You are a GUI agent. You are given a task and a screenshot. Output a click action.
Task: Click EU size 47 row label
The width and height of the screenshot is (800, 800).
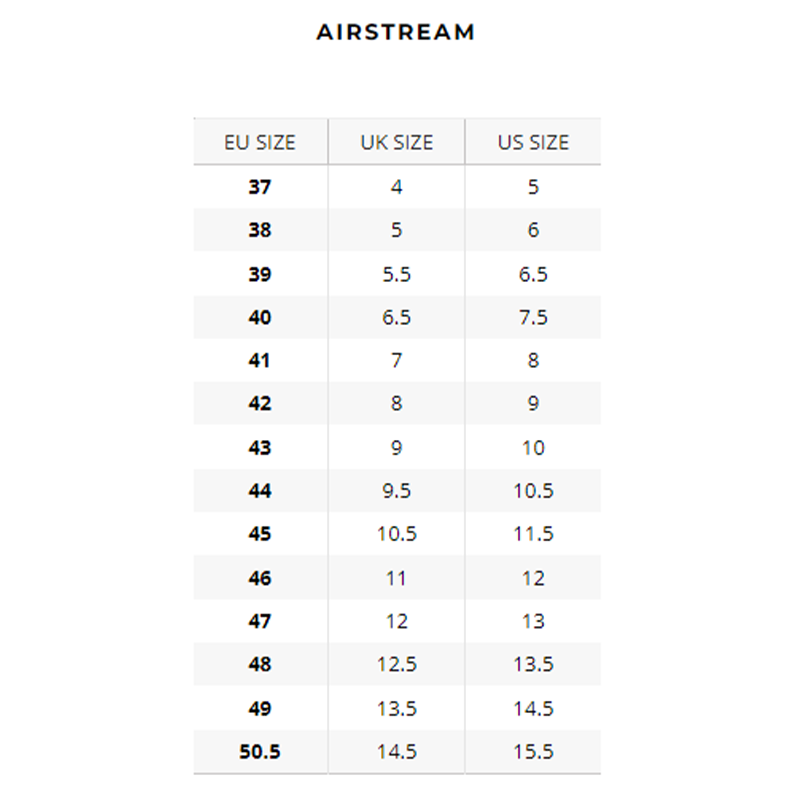(x=260, y=622)
